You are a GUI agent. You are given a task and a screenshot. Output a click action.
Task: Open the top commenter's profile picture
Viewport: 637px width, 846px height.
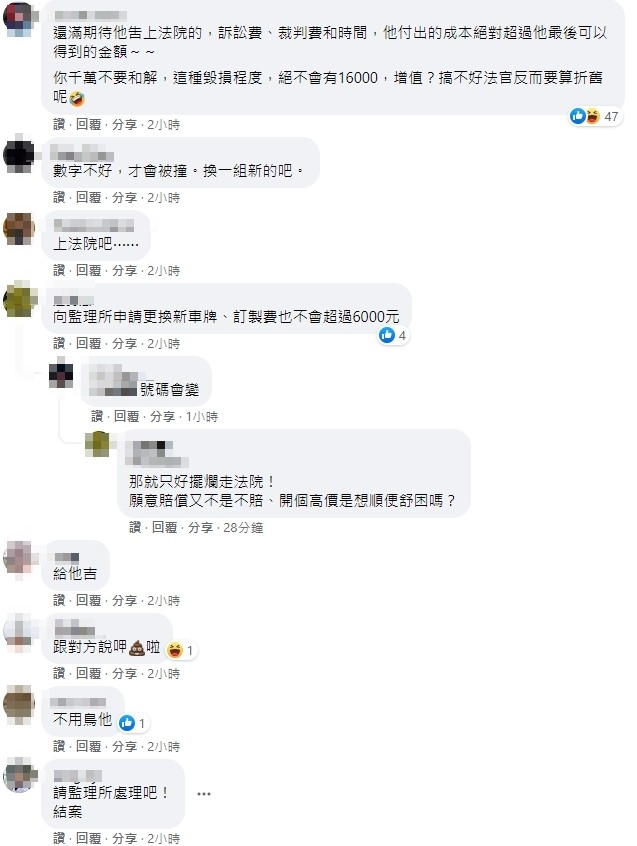(x=20, y=18)
